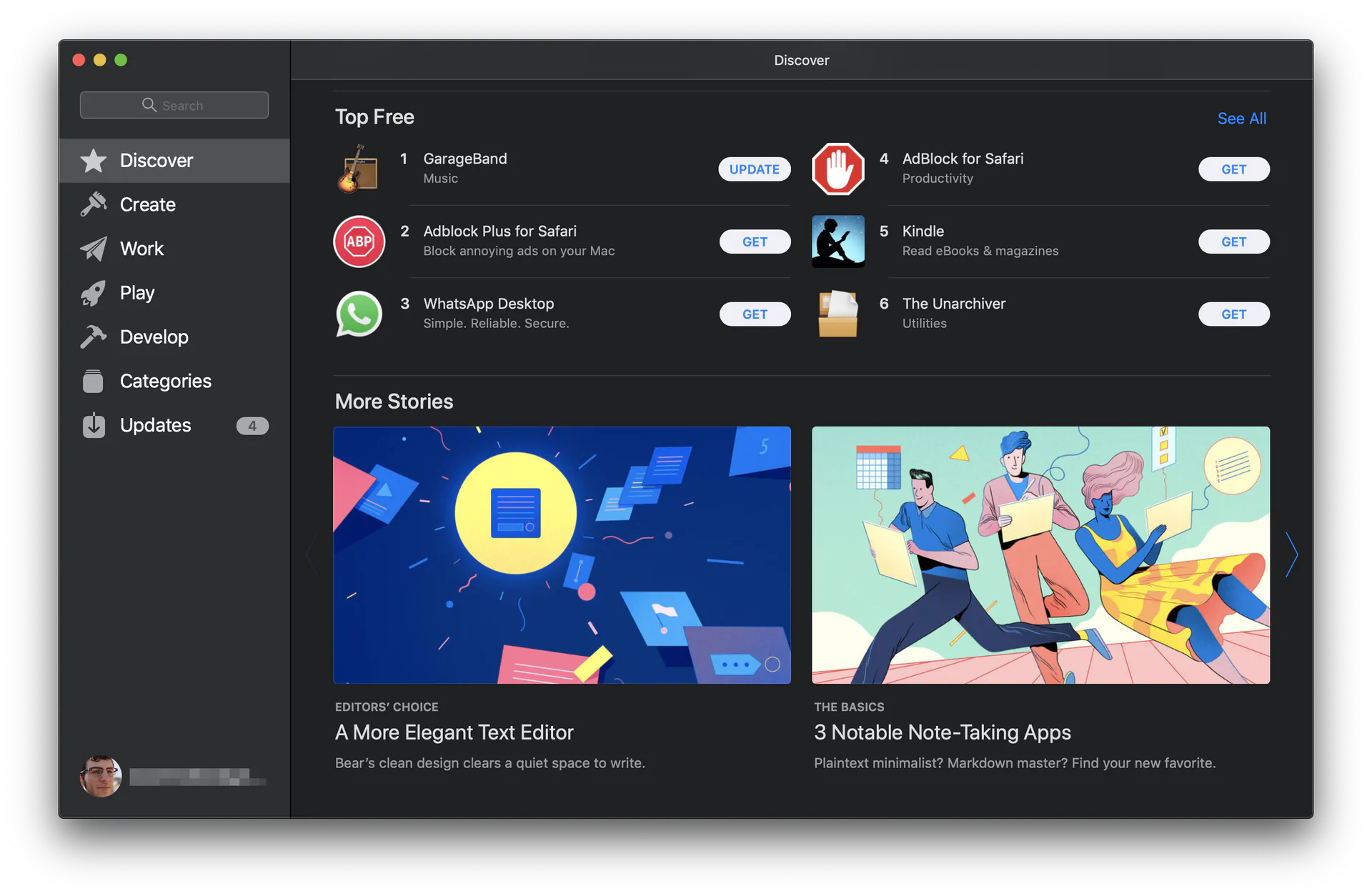
Task: Click the Play rocket icon
Action: click(x=94, y=293)
